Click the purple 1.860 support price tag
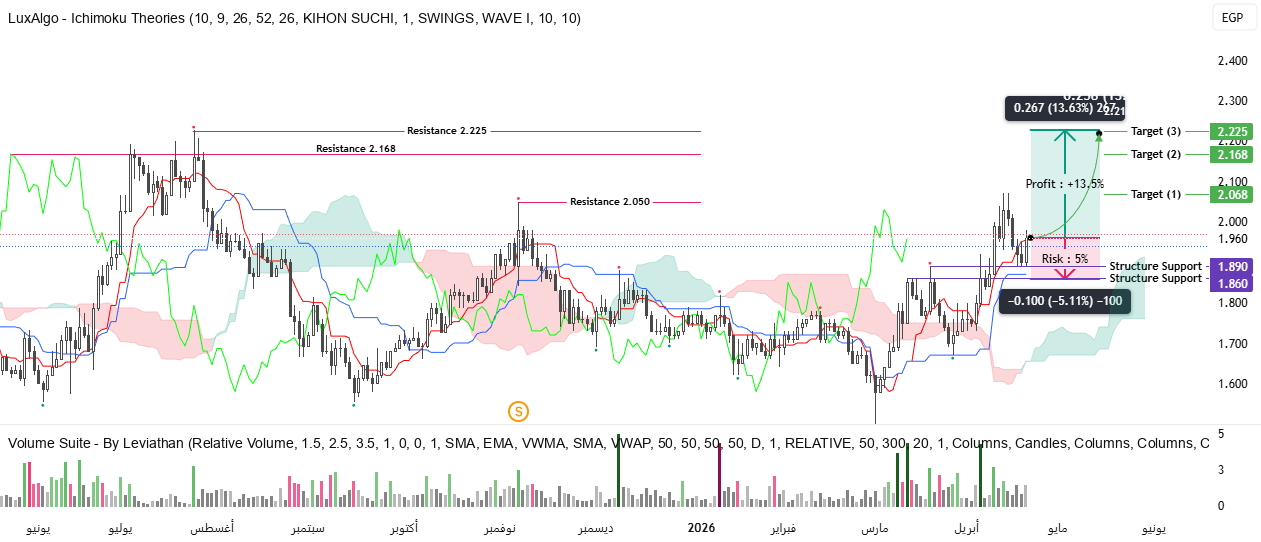Screen dimensions: 1261x542 [1229, 284]
